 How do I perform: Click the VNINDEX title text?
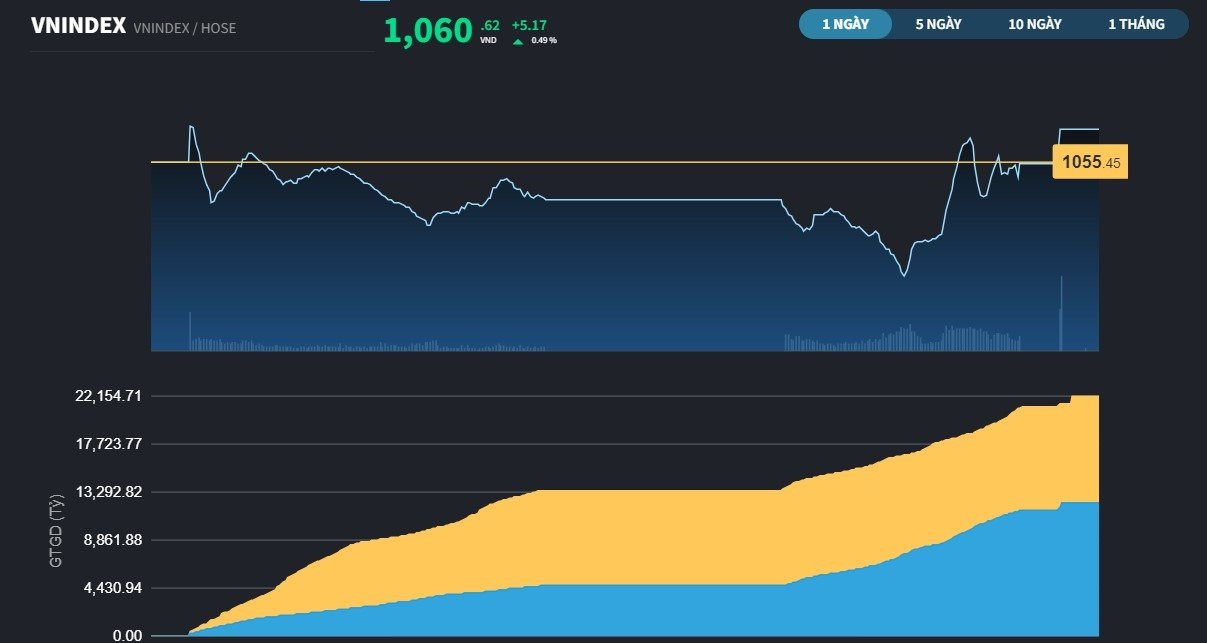point(78,27)
